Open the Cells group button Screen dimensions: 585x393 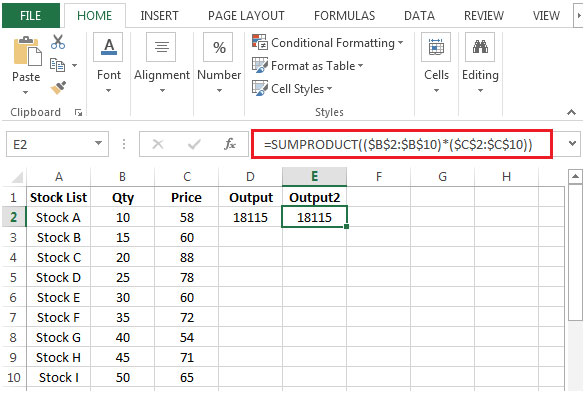(436, 47)
